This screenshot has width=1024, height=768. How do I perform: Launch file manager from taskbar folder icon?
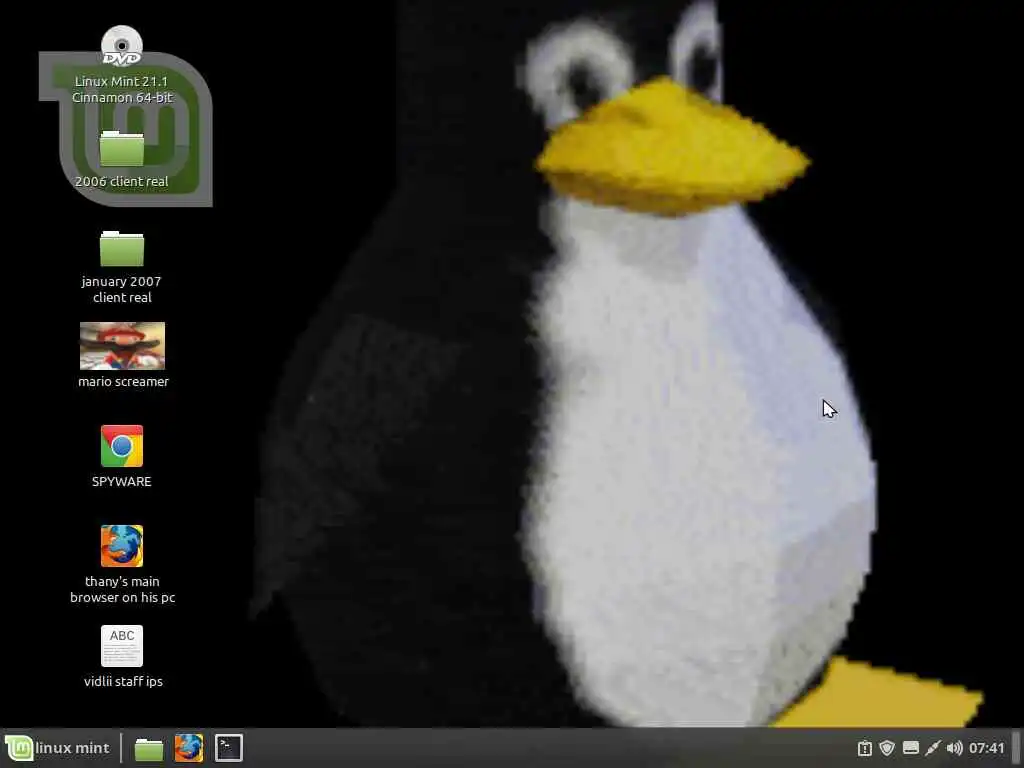click(x=149, y=748)
